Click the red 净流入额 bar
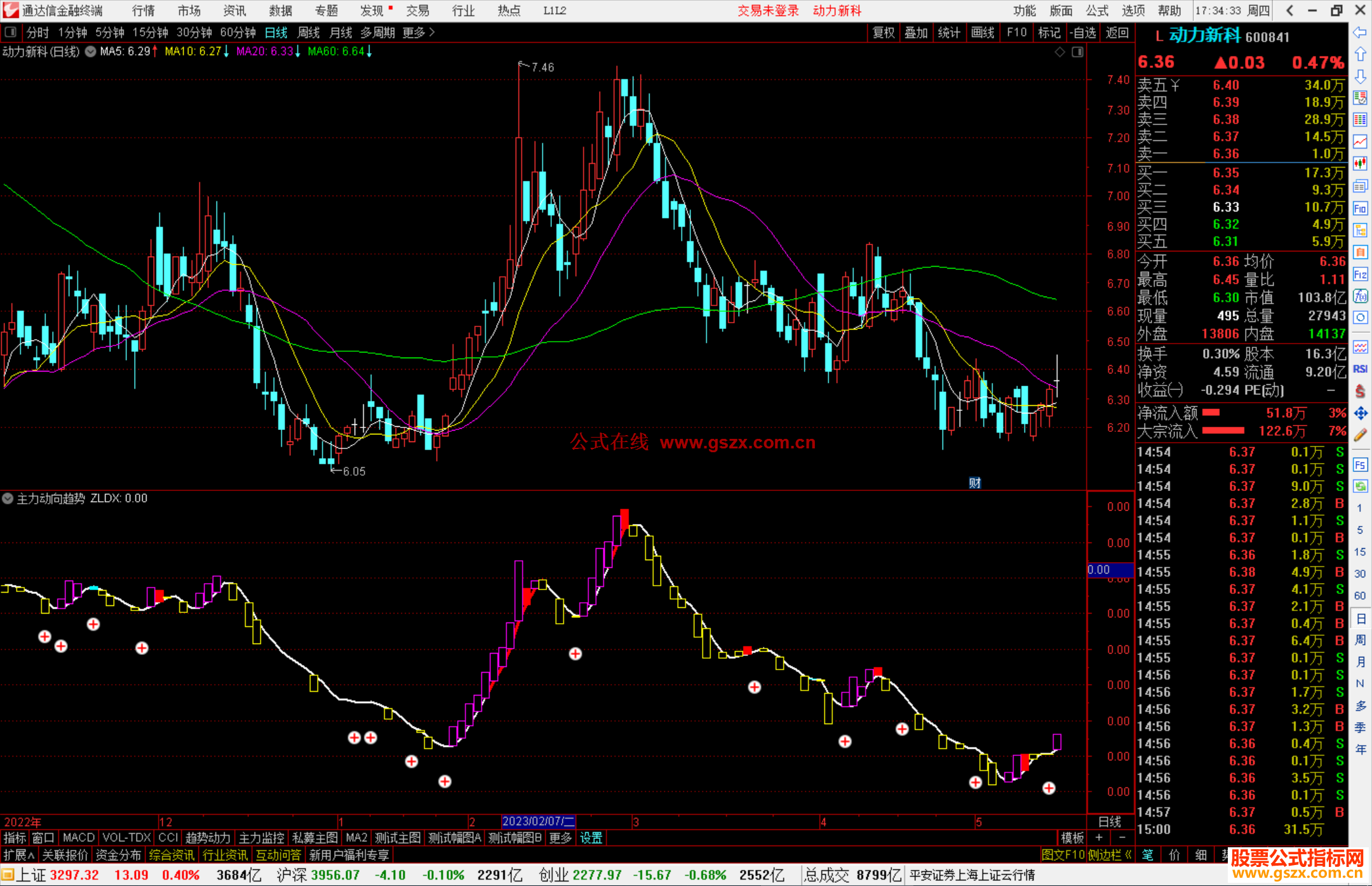Screen dimensions: 1372x886 click(1211, 413)
